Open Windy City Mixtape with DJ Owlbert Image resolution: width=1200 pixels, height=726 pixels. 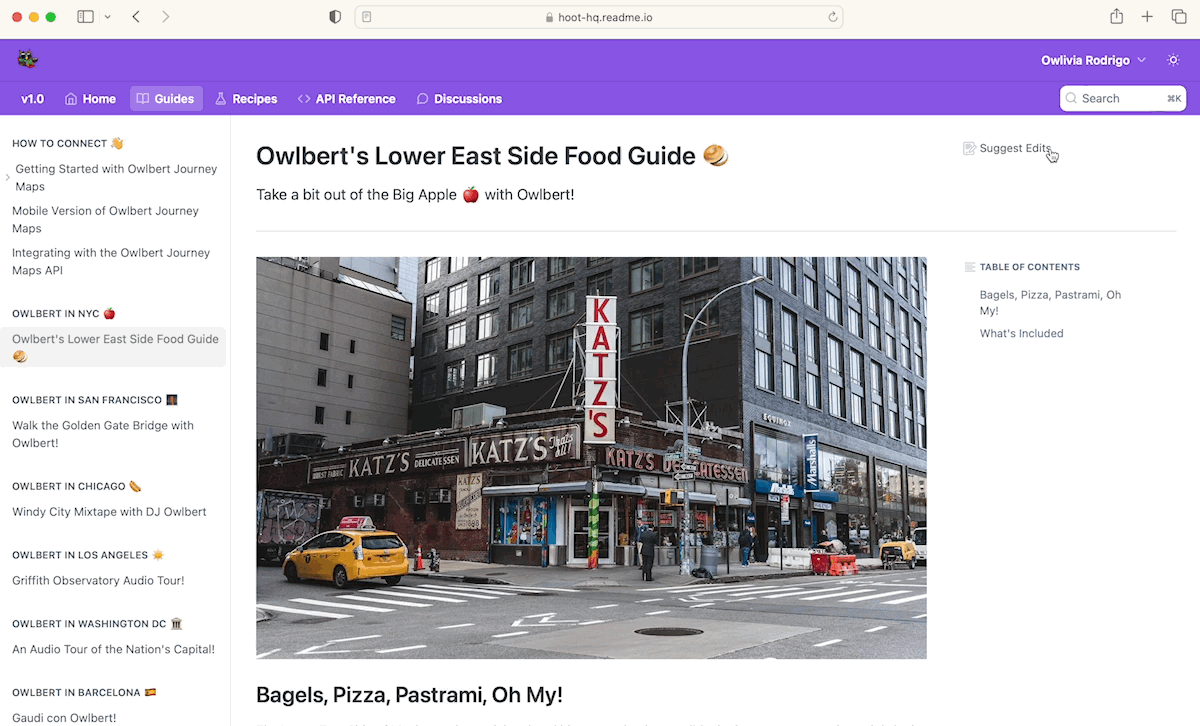pyautogui.click(x=109, y=512)
